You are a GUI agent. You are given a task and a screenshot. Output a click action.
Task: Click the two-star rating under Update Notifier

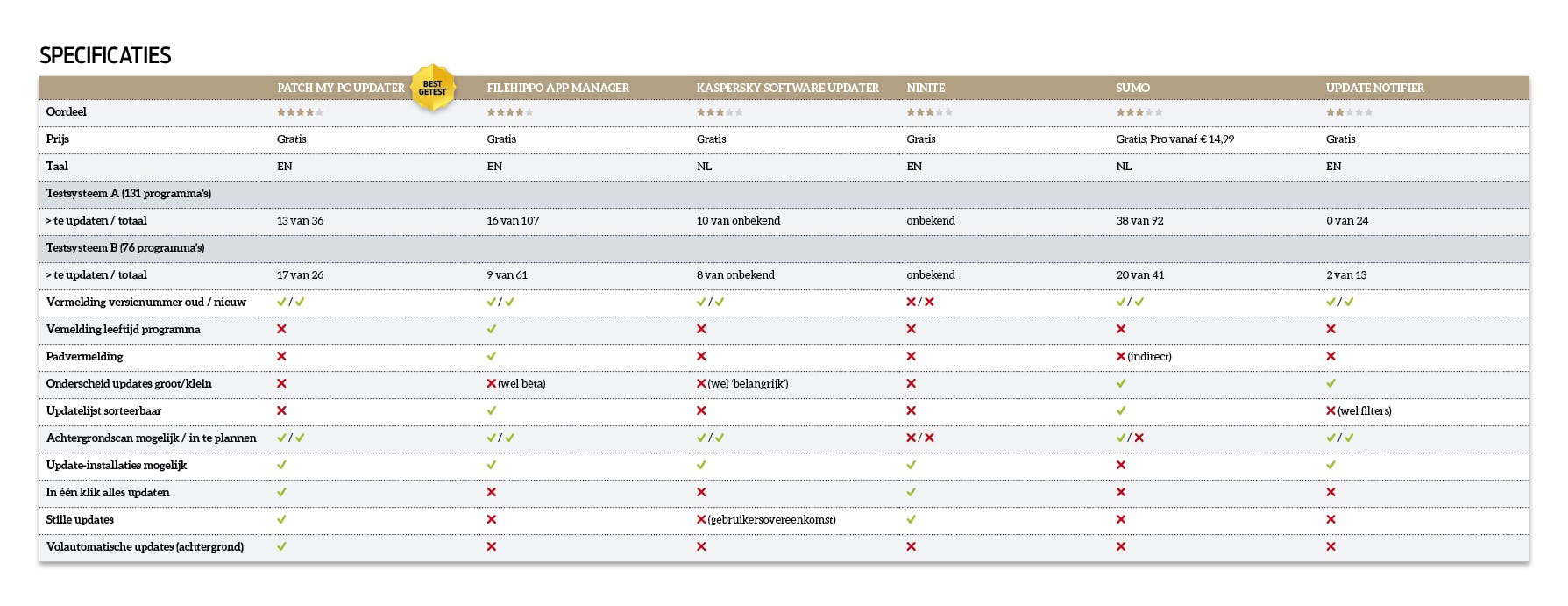[1348, 112]
